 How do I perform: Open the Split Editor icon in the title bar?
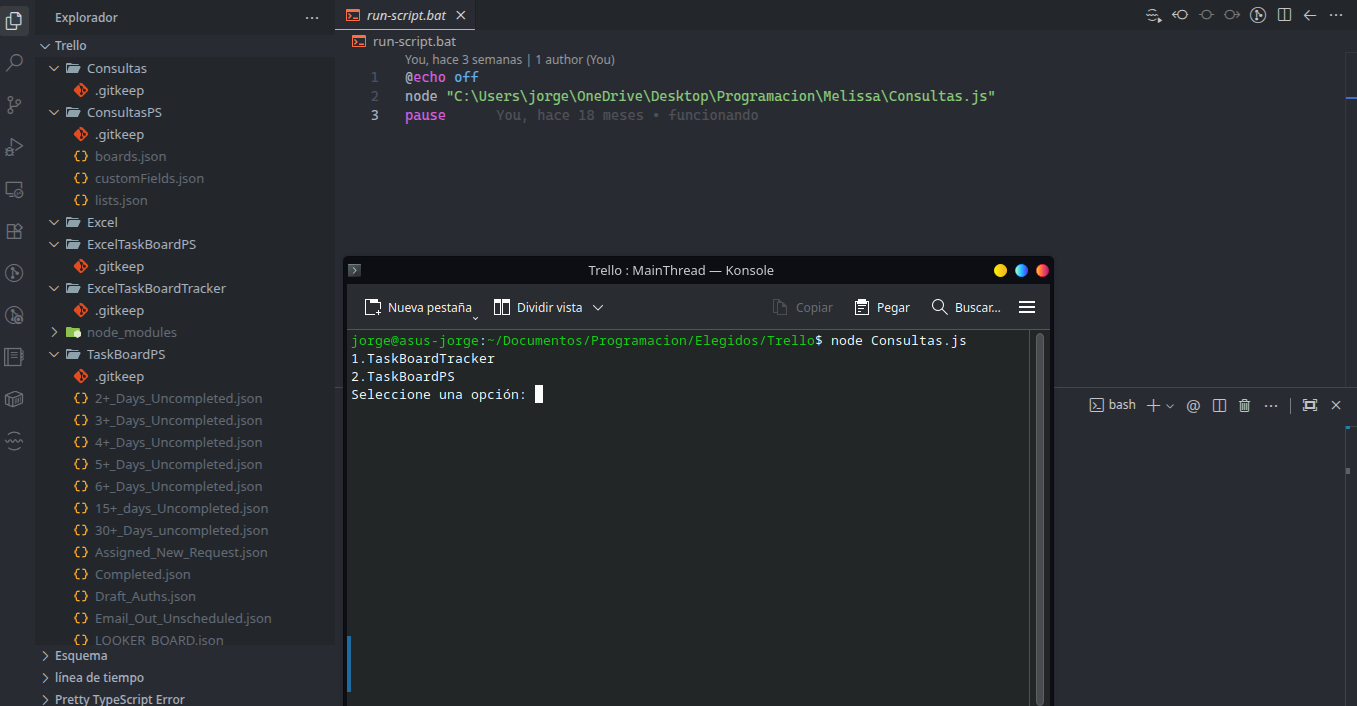click(1284, 15)
